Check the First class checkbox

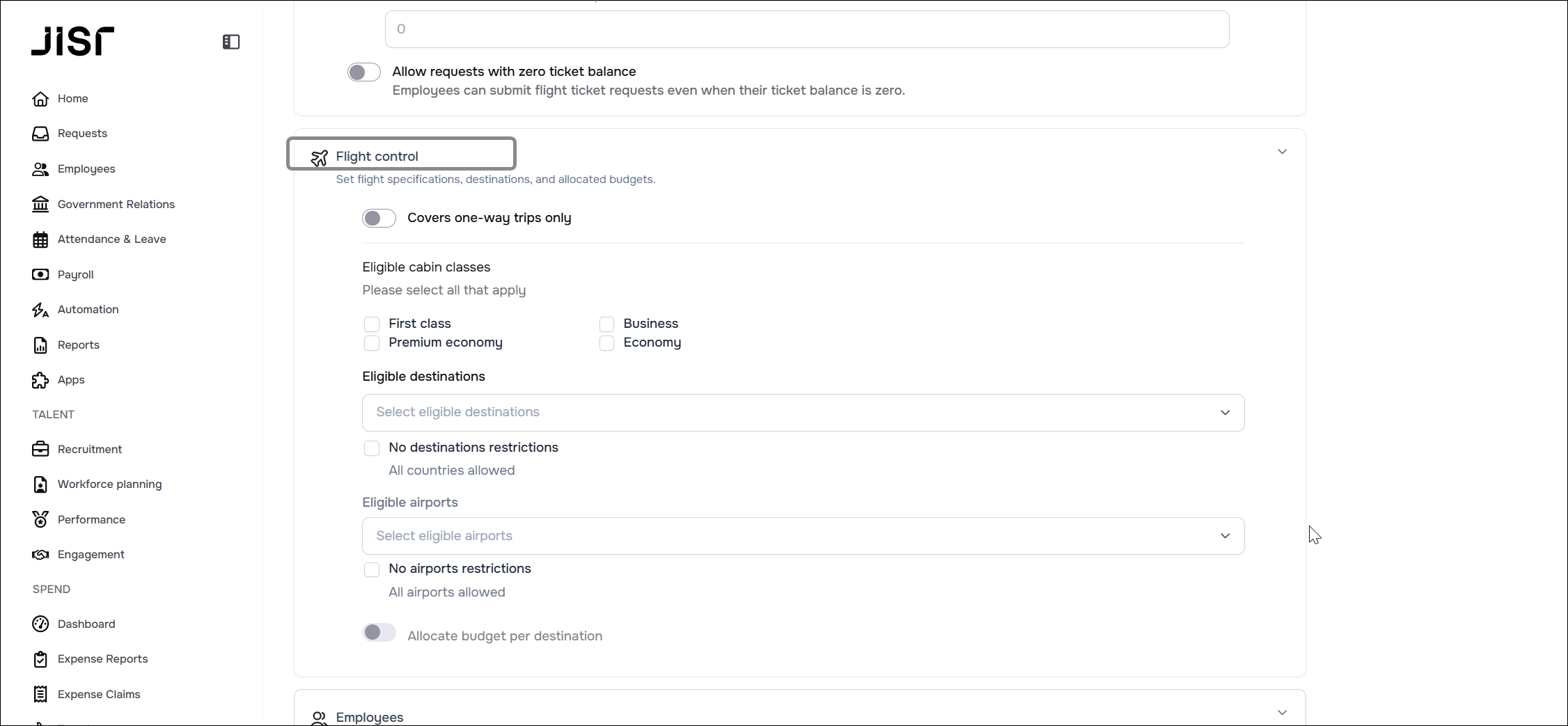coord(372,324)
